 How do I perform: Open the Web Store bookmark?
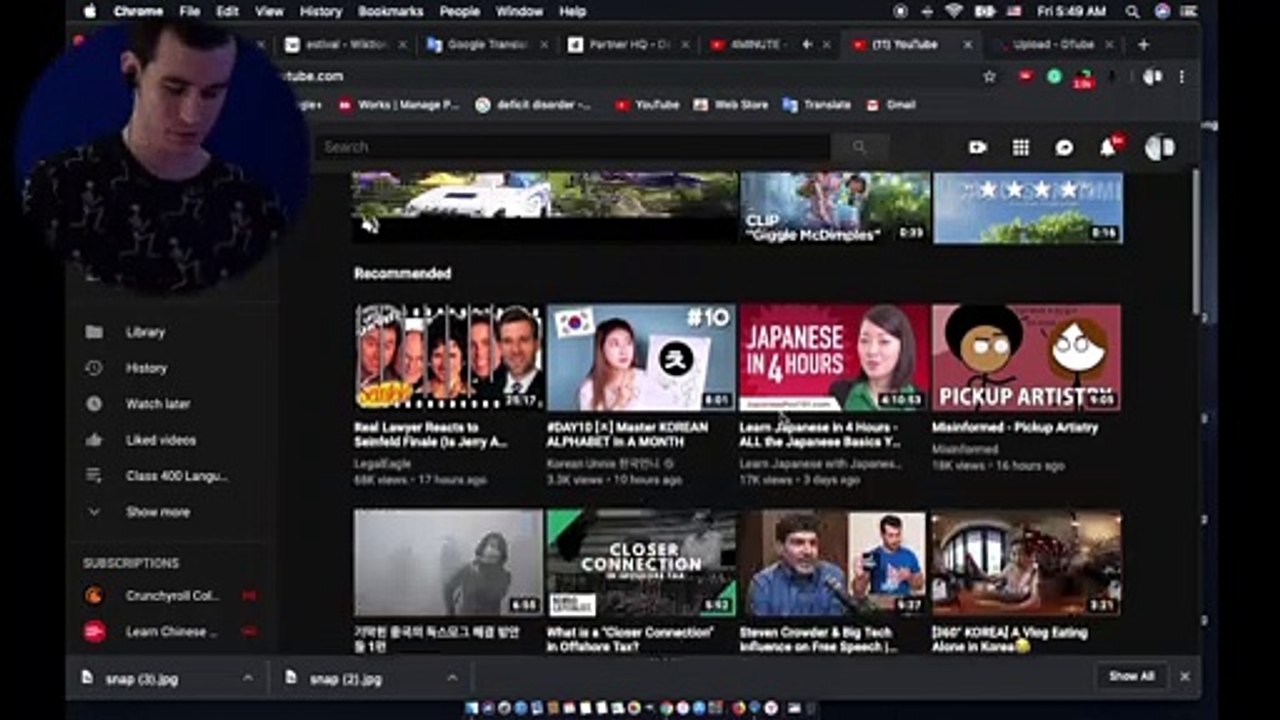pos(731,105)
